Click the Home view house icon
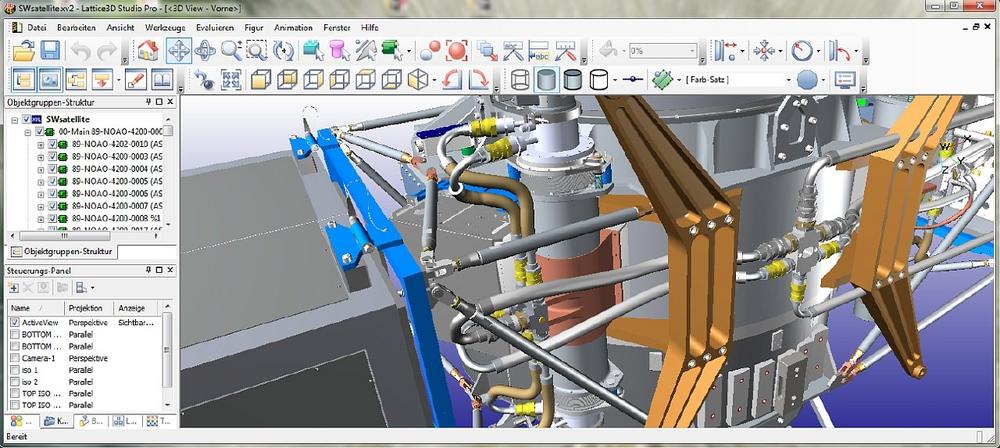Screen dimensions: 1000x448 pos(147,50)
